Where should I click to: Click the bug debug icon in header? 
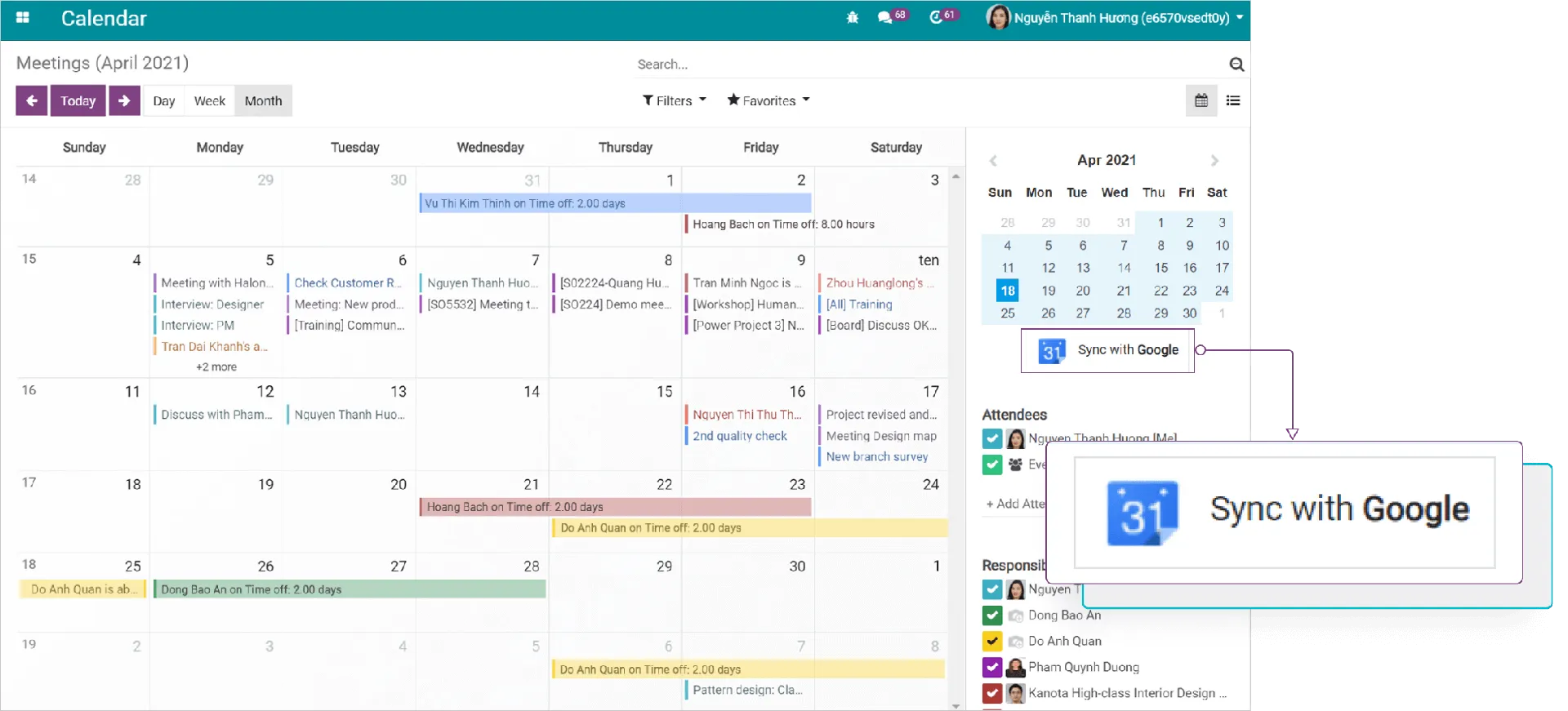coord(852,17)
